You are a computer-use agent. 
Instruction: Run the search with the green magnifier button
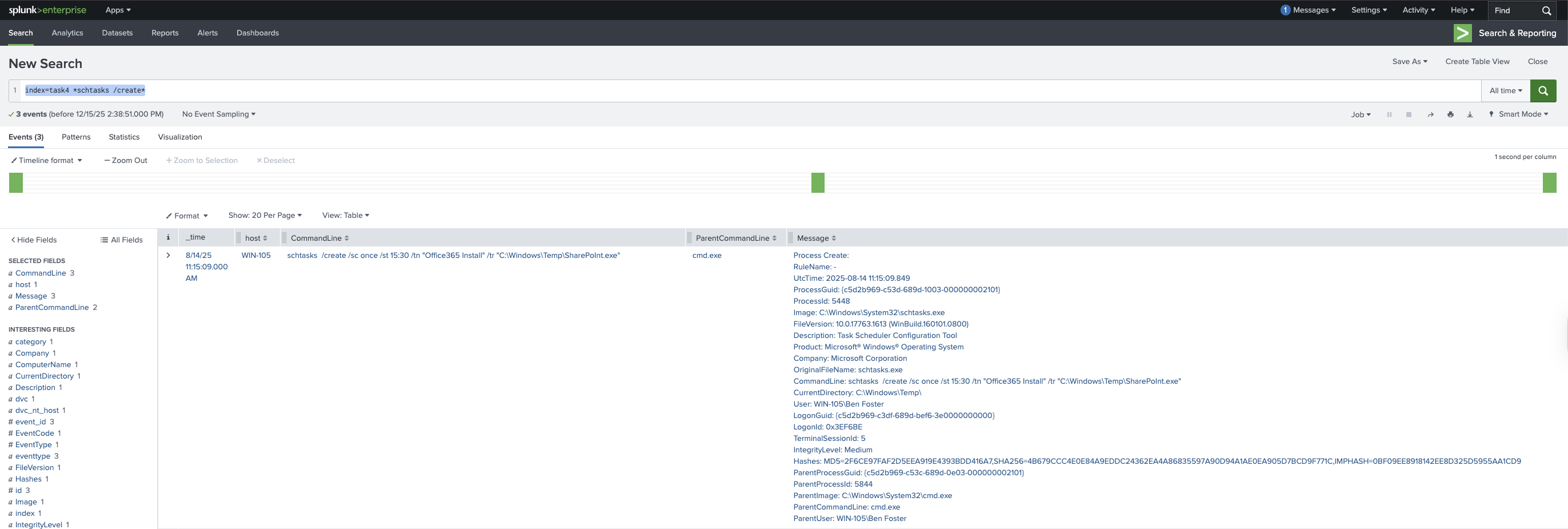coord(1542,91)
